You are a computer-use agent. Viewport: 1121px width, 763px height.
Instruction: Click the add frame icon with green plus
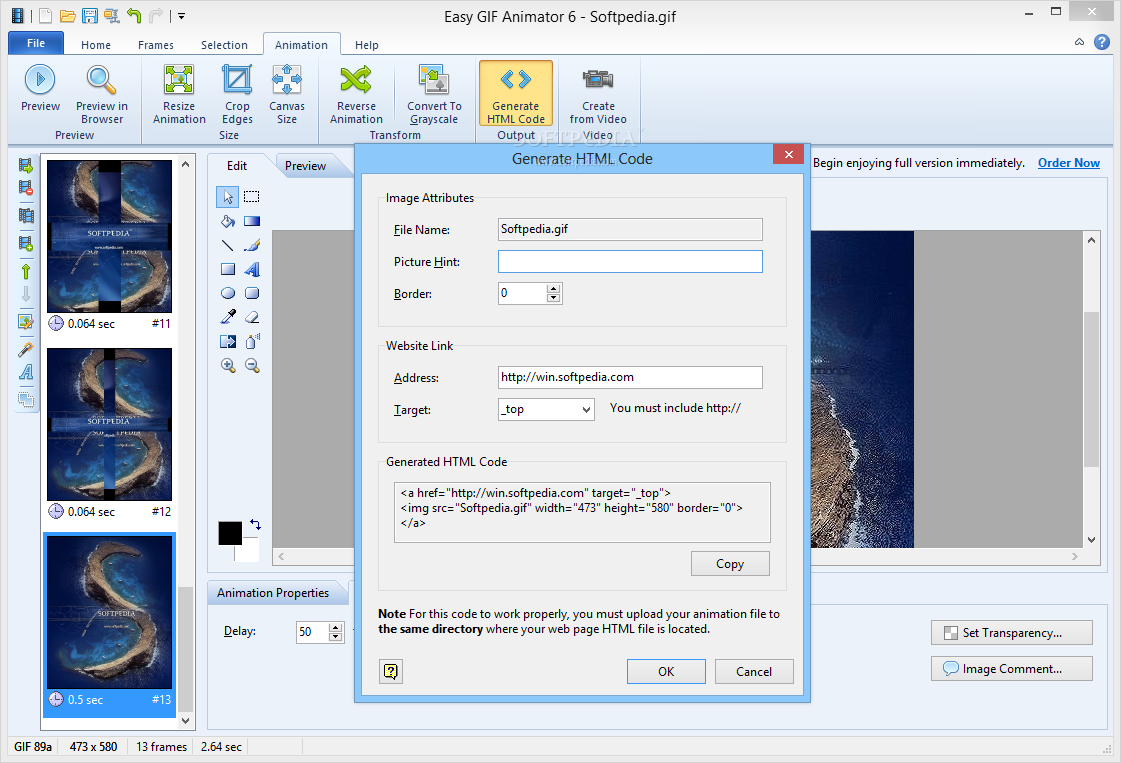coord(26,244)
